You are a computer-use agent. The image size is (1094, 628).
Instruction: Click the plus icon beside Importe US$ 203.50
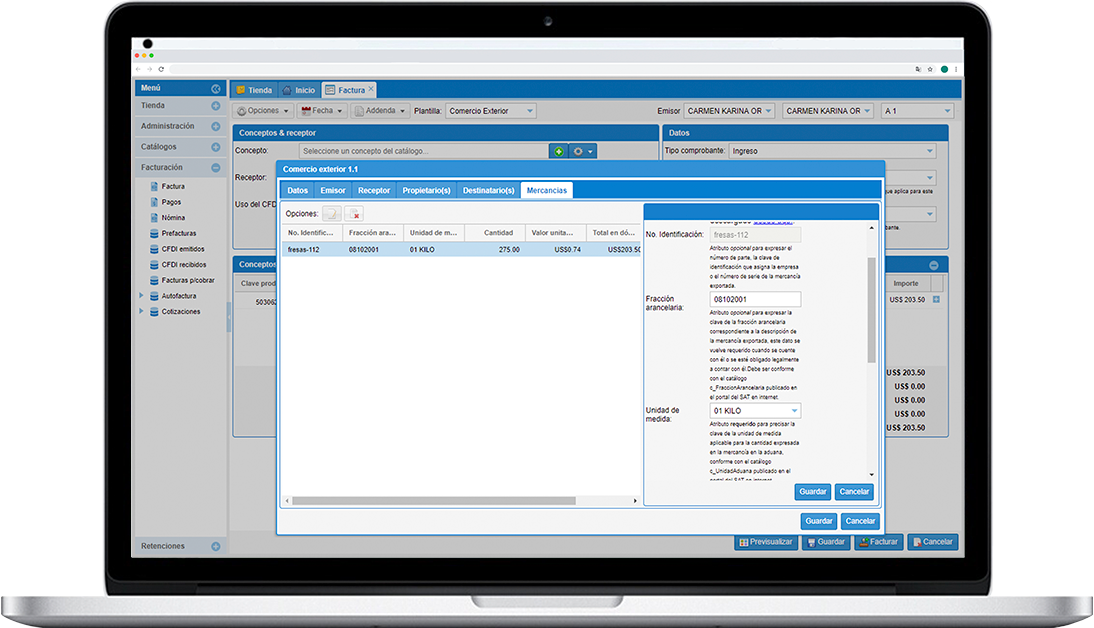[x=936, y=299]
